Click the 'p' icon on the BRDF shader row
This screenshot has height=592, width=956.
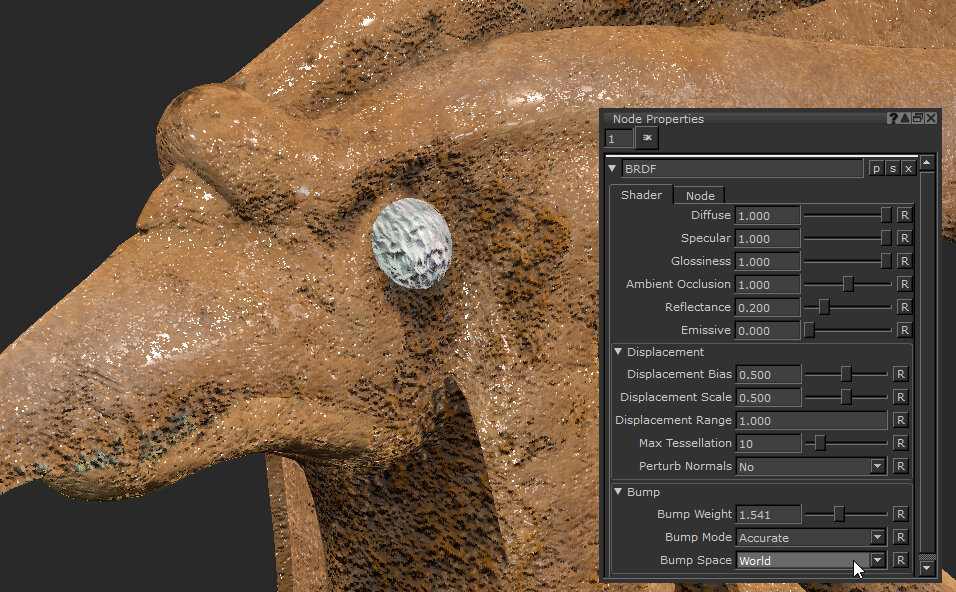pos(877,168)
